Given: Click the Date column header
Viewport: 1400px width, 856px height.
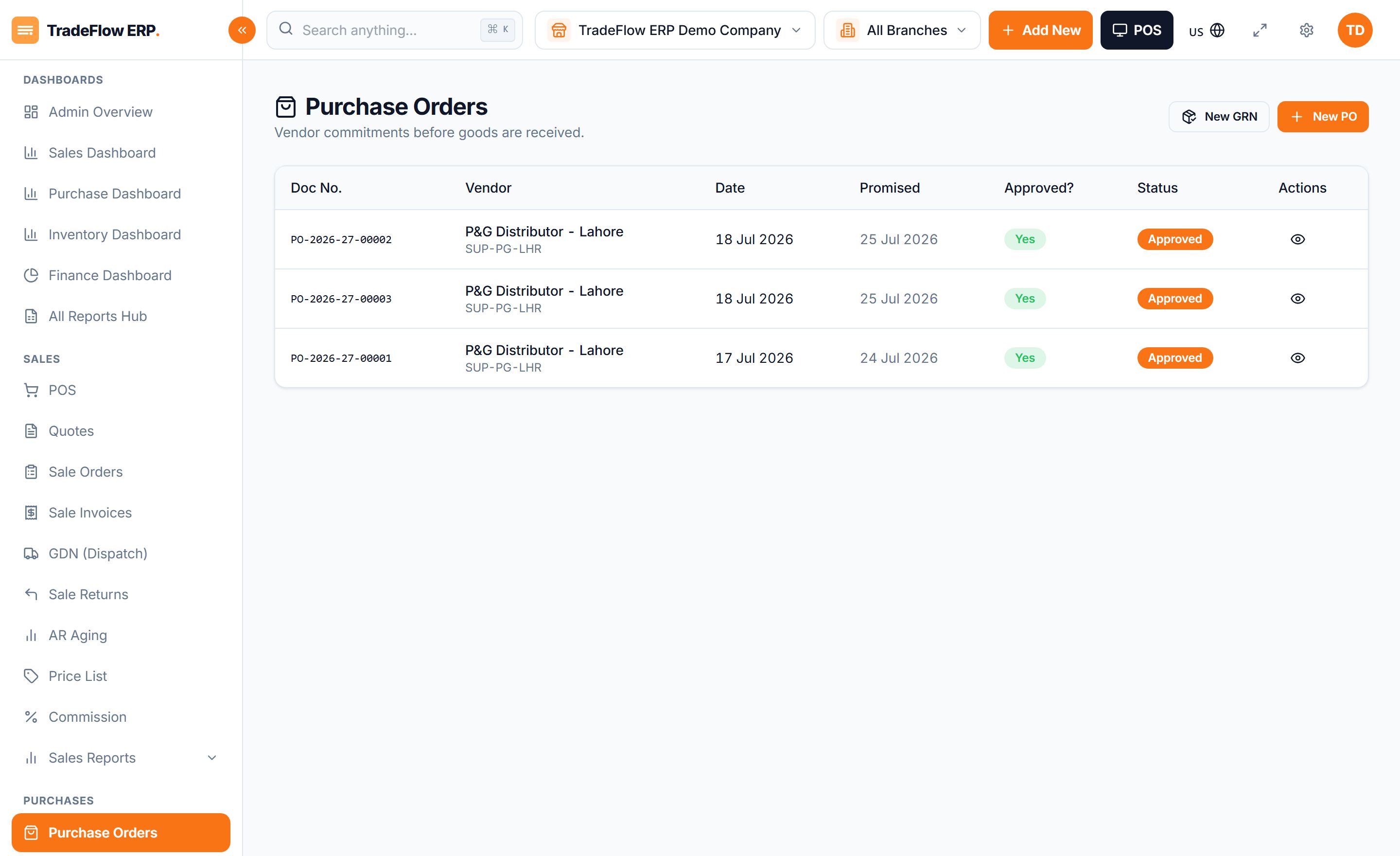Looking at the screenshot, I should pyautogui.click(x=730, y=188).
